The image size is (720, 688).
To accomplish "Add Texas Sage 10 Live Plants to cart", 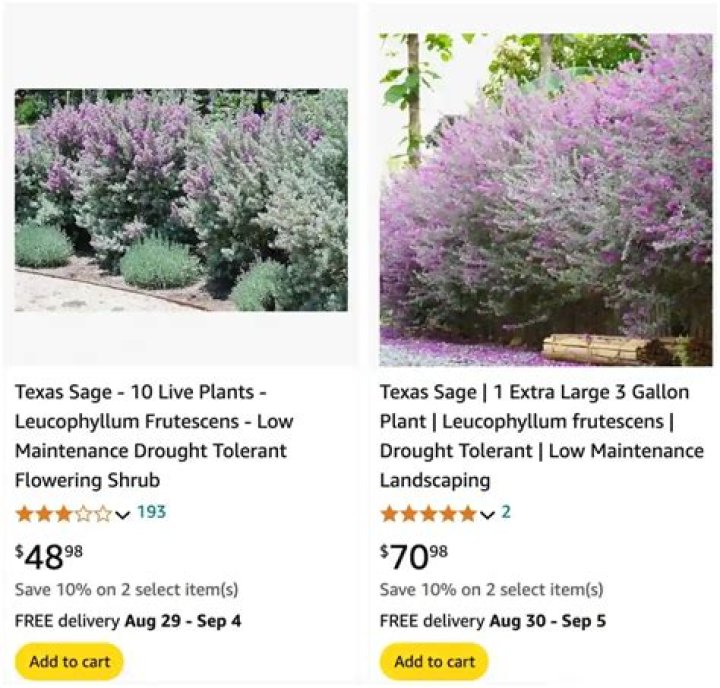I will pos(69,661).
